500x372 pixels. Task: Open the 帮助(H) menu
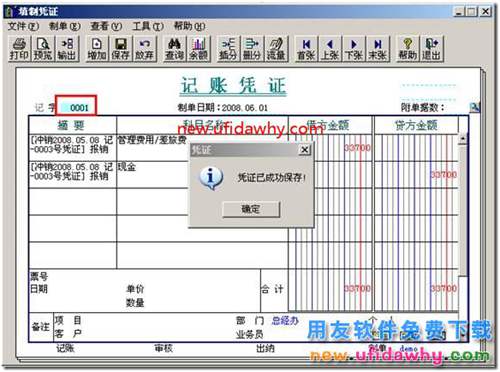pyautogui.click(x=189, y=26)
